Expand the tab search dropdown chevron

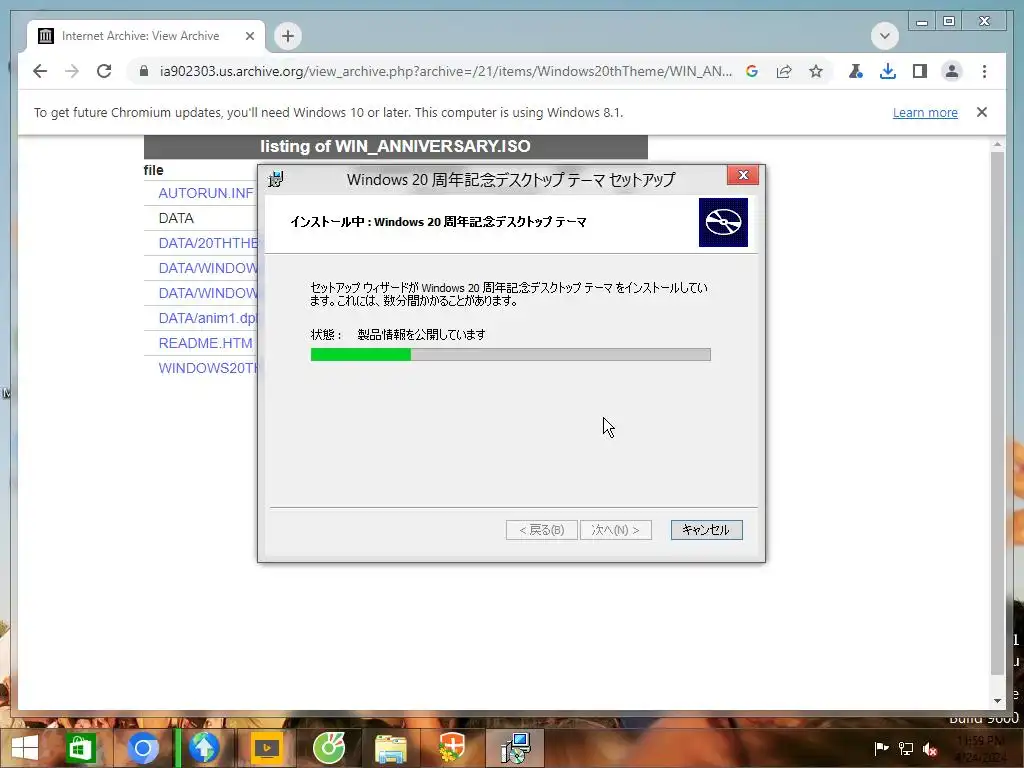tap(885, 36)
